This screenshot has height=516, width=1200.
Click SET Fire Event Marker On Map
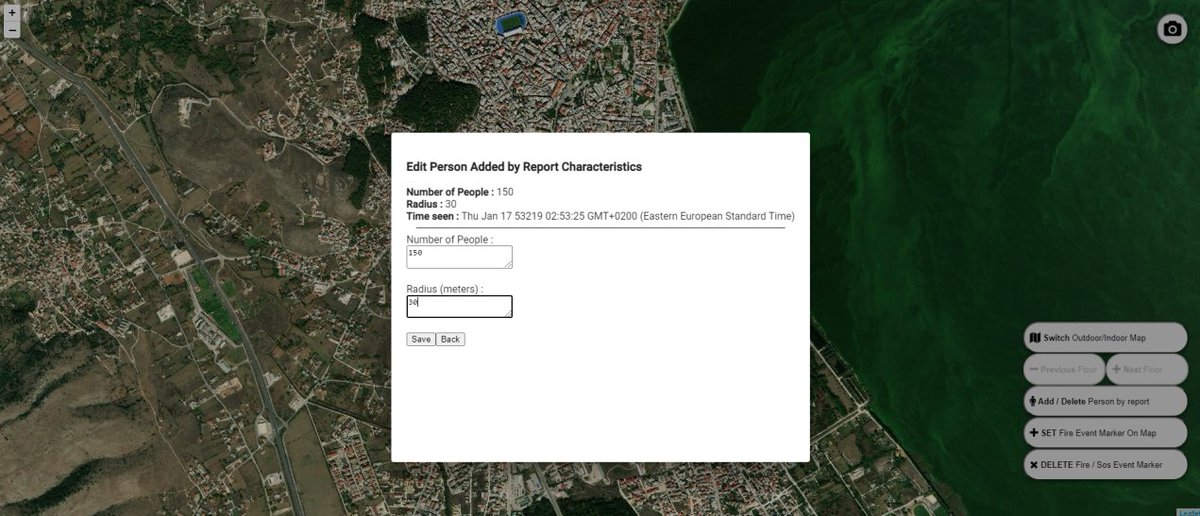coord(1105,433)
